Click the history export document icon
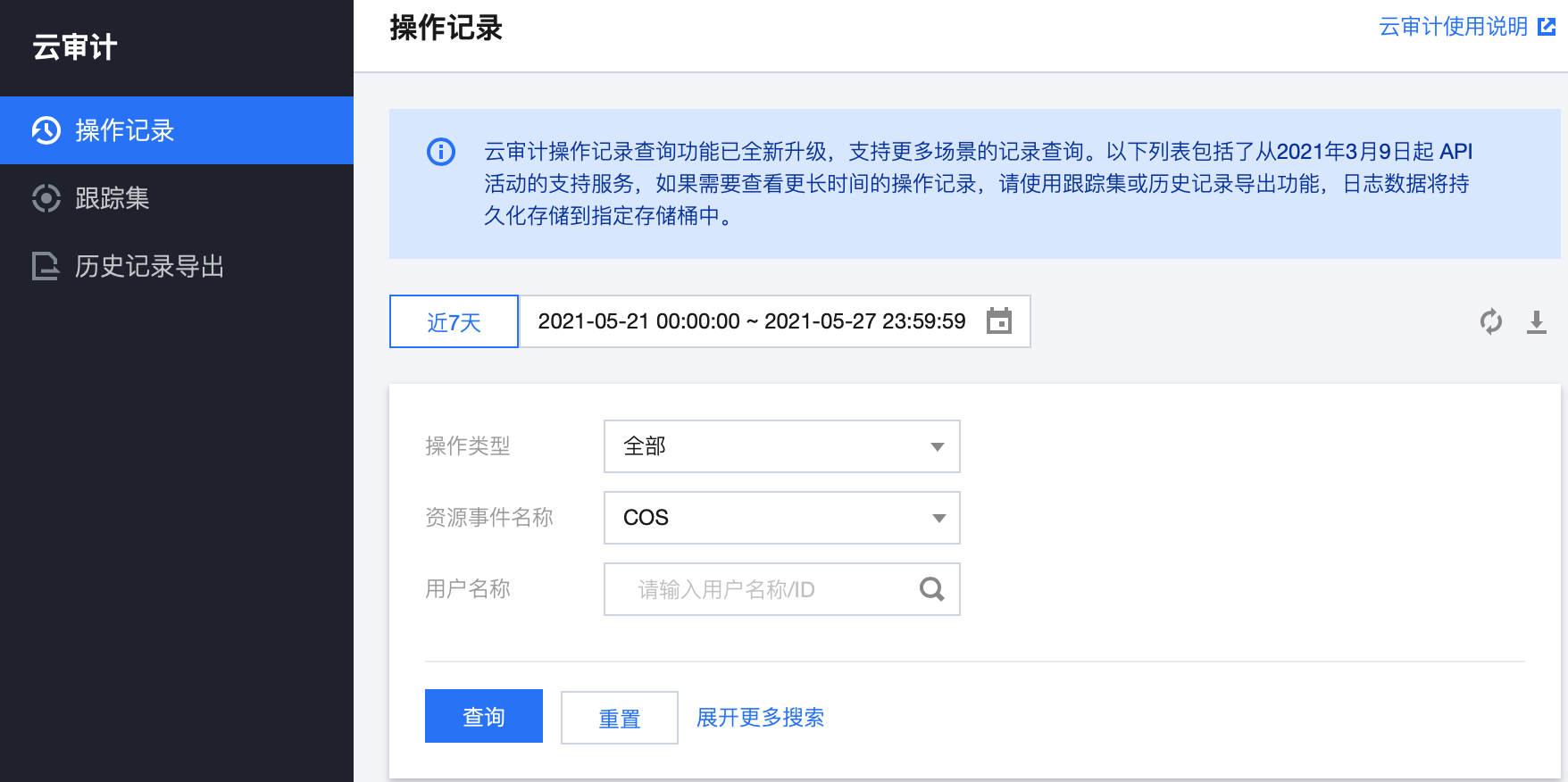This screenshot has width=1568, height=782. point(46,266)
